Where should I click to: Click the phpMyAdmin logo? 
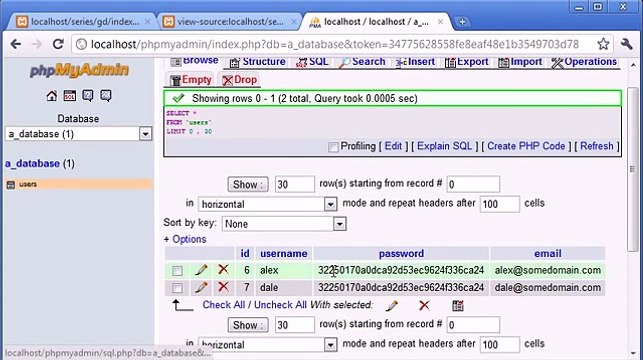[79, 70]
